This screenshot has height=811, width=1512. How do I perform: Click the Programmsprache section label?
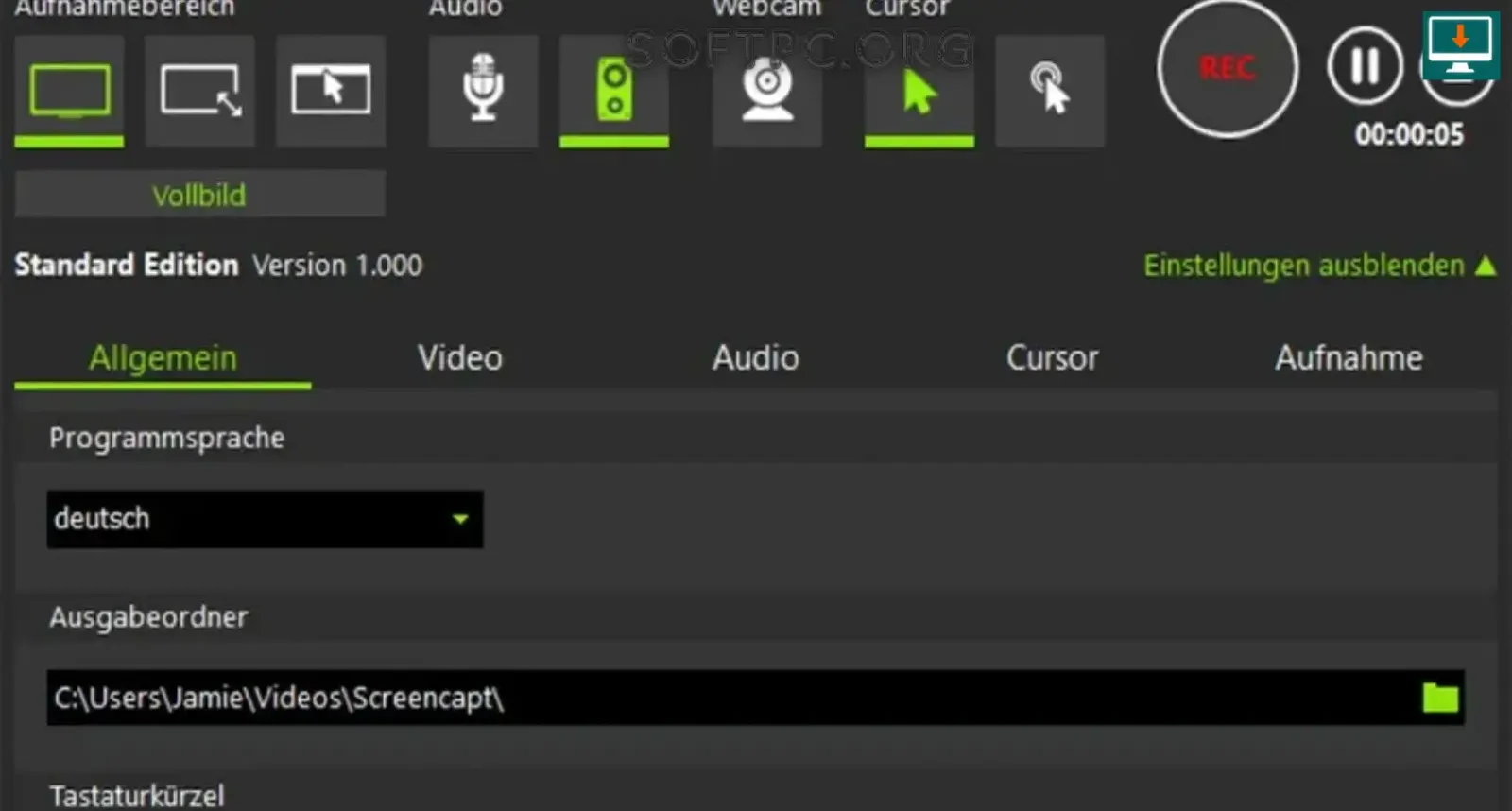[166, 439]
